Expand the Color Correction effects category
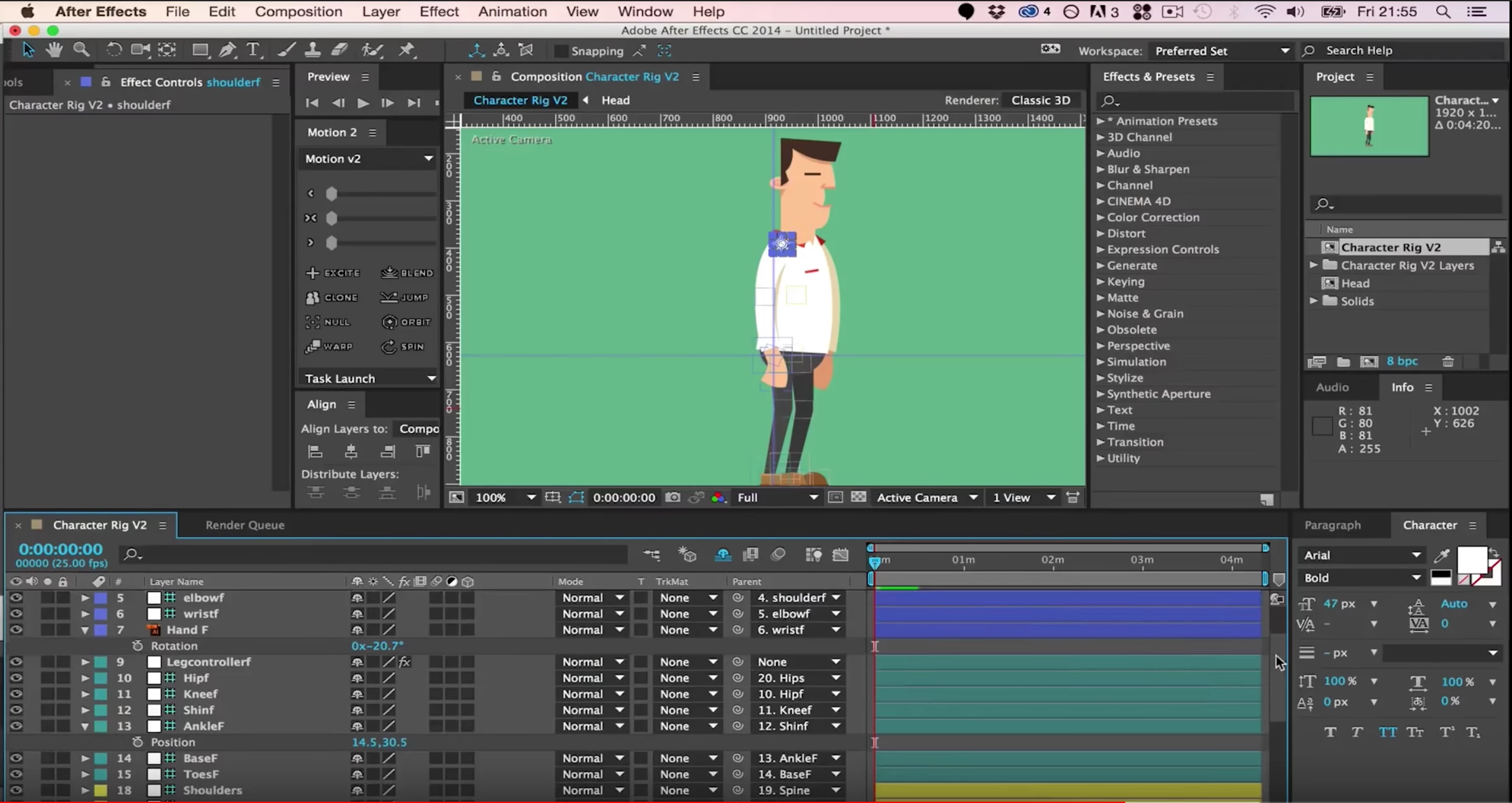The height and width of the screenshot is (803, 1512). coord(1100,217)
